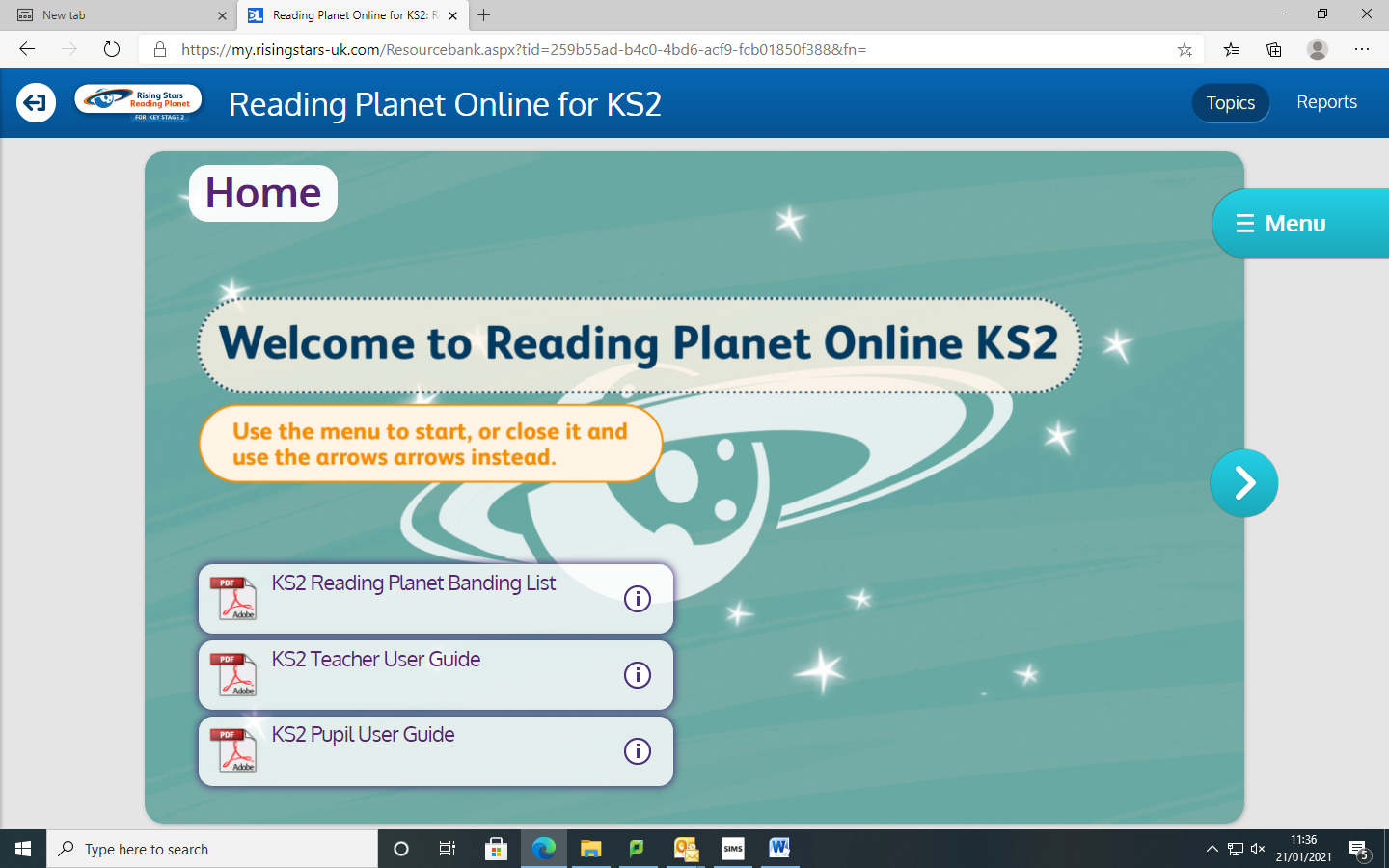Click the network tray icon
This screenshot has height=868, width=1389.
tap(1236, 849)
